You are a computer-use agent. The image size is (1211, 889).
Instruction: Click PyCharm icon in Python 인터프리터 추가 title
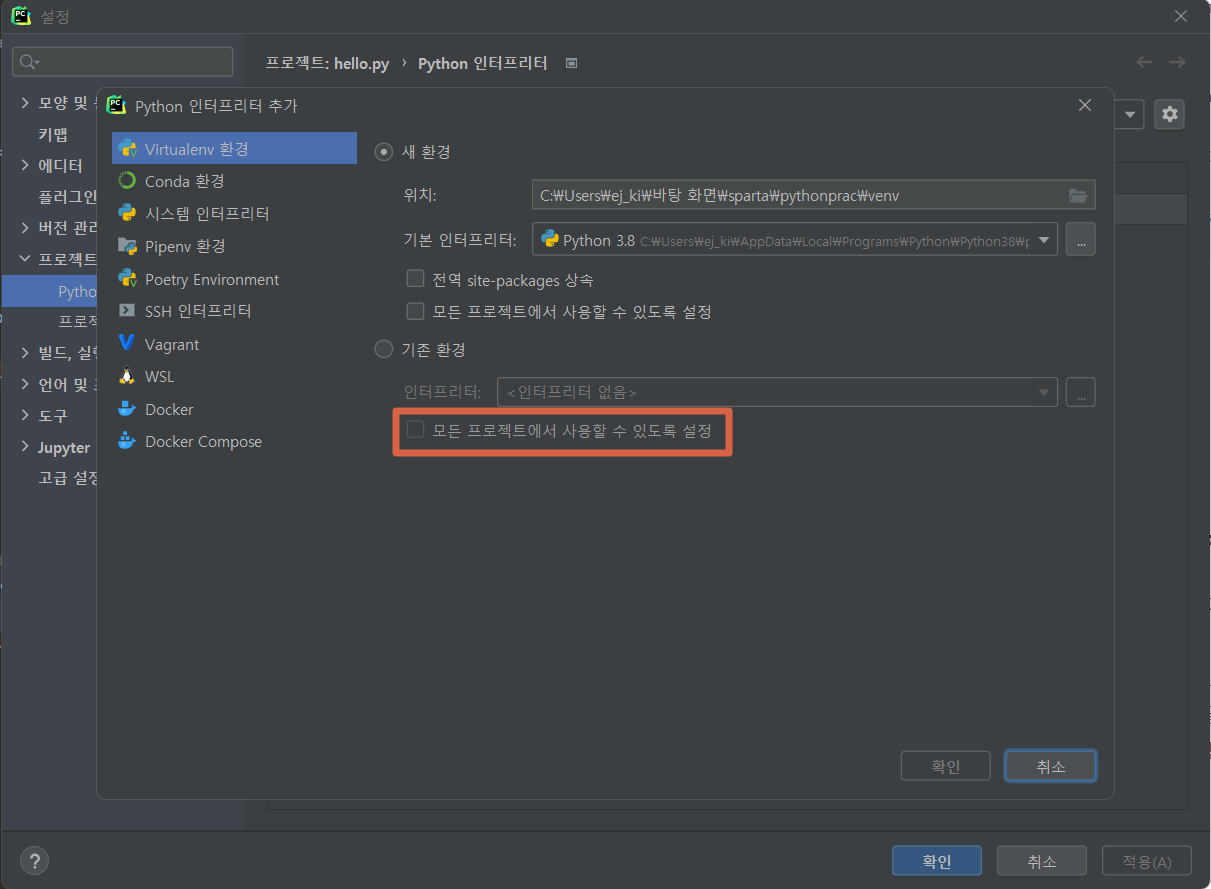(116, 105)
